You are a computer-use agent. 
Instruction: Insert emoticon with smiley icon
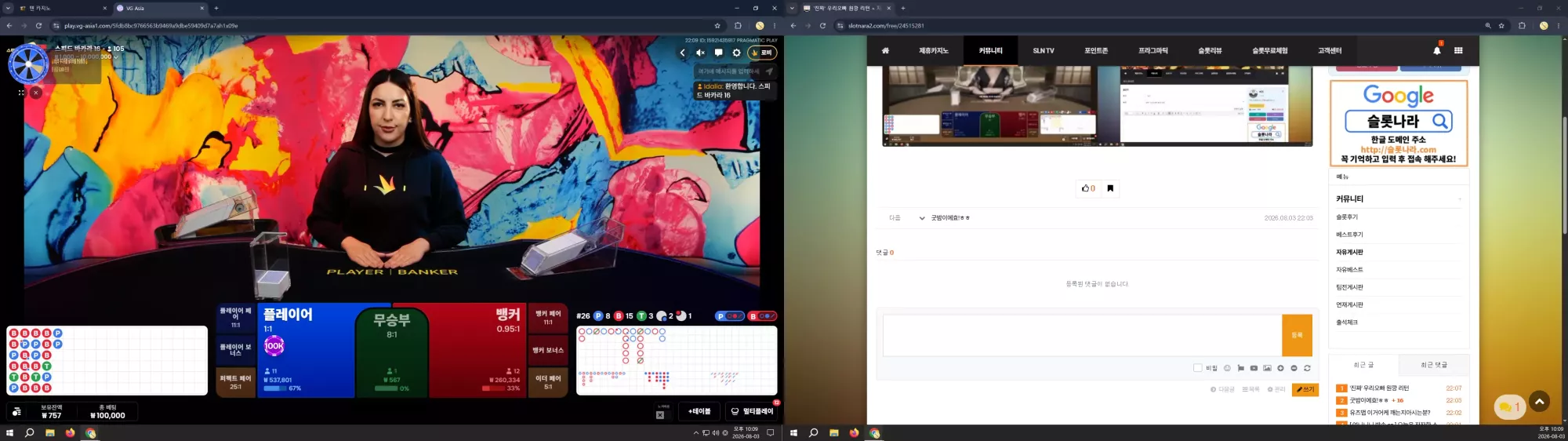pos(1227,367)
